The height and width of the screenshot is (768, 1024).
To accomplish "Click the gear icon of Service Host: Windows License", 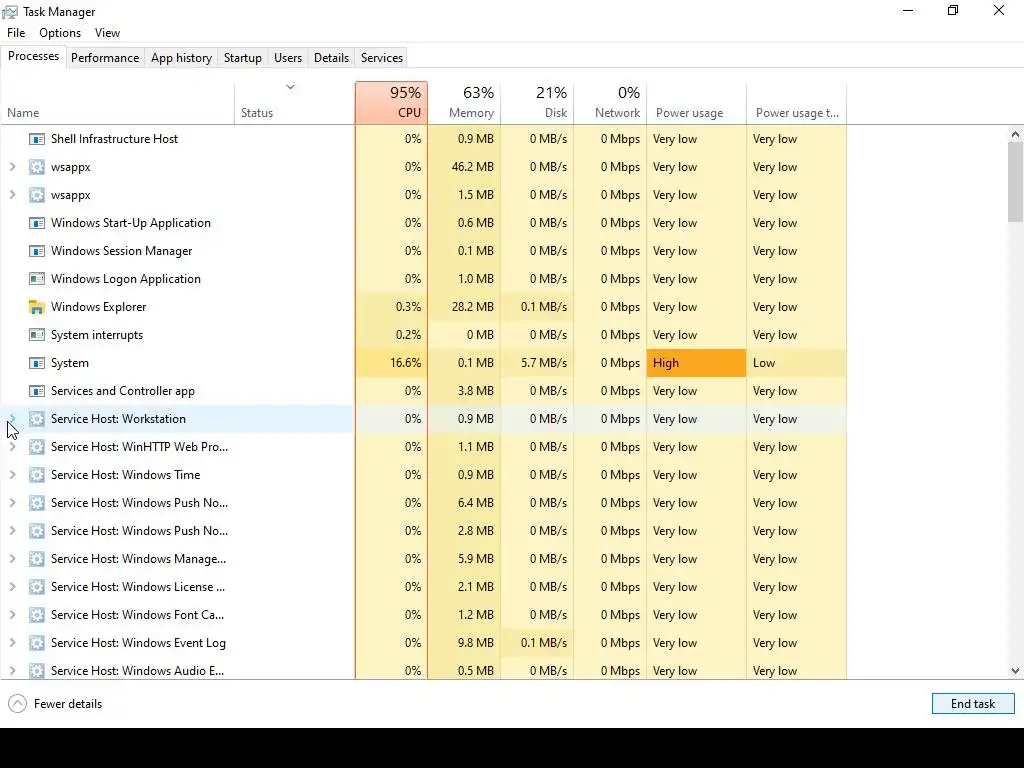I will [x=37, y=587].
